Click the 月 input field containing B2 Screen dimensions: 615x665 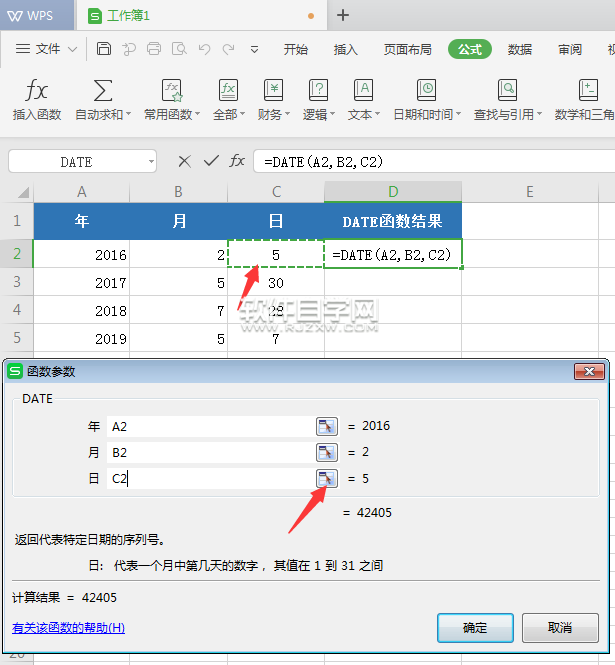point(211,453)
